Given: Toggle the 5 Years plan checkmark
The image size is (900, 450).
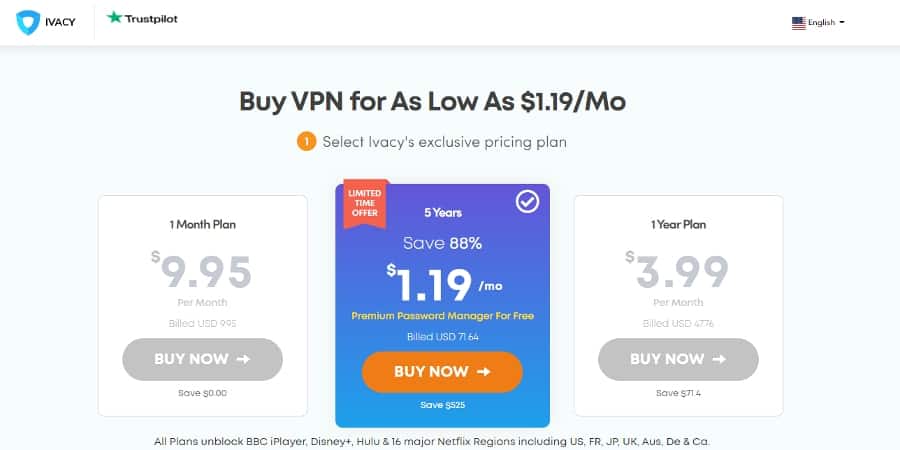Looking at the screenshot, I should click(527, 203).
